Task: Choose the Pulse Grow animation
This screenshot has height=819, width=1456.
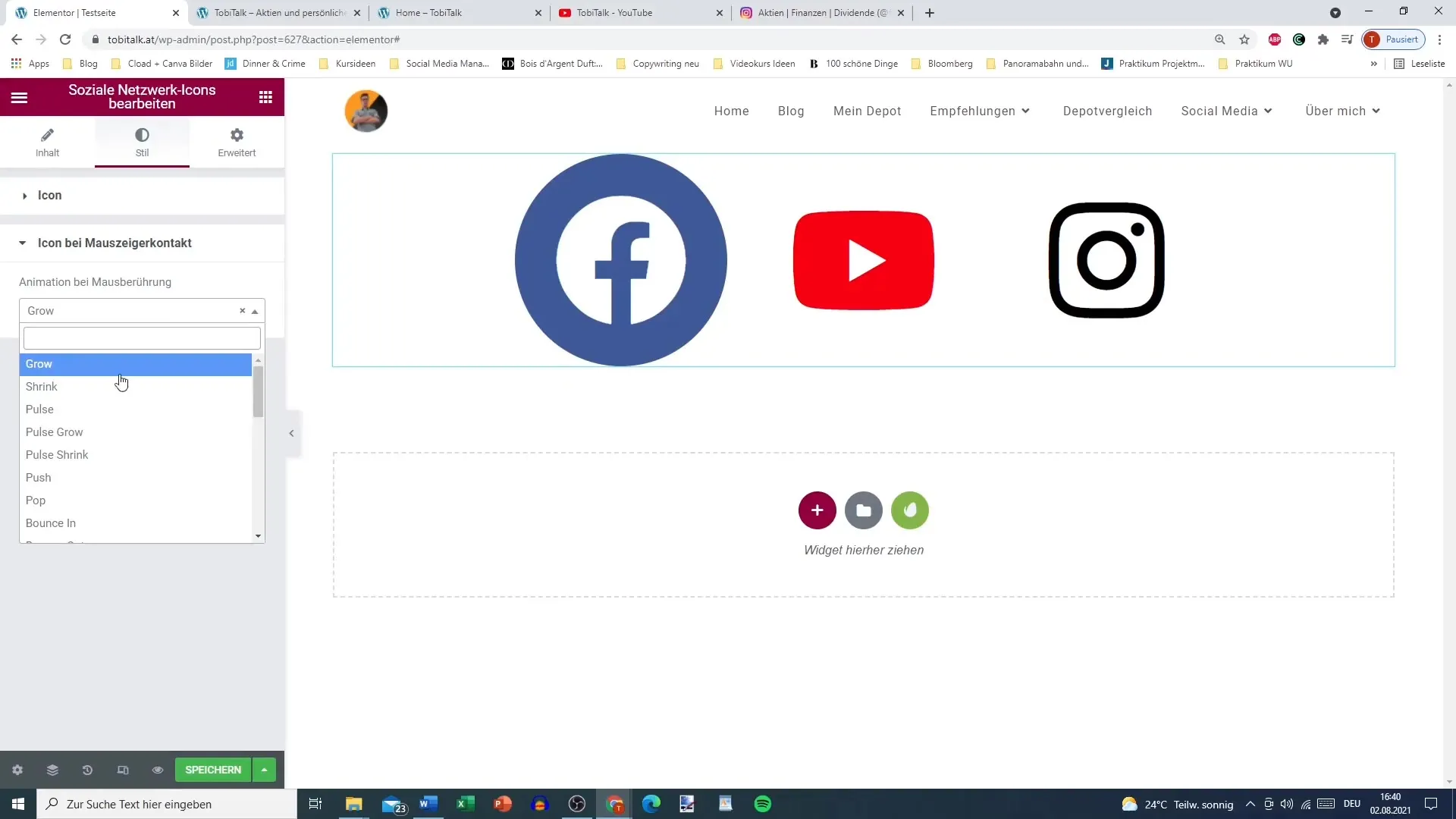Action: (136, 432)
